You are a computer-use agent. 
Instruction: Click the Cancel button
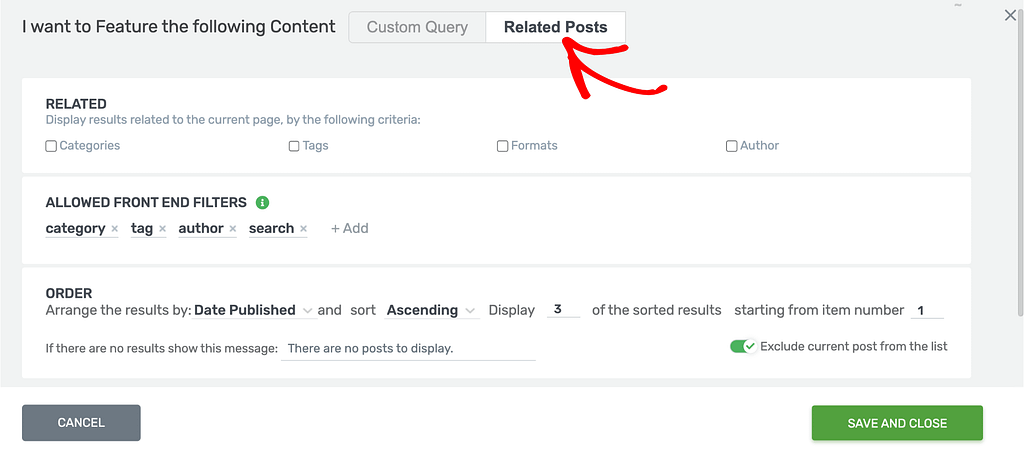[x=81, y=423]
